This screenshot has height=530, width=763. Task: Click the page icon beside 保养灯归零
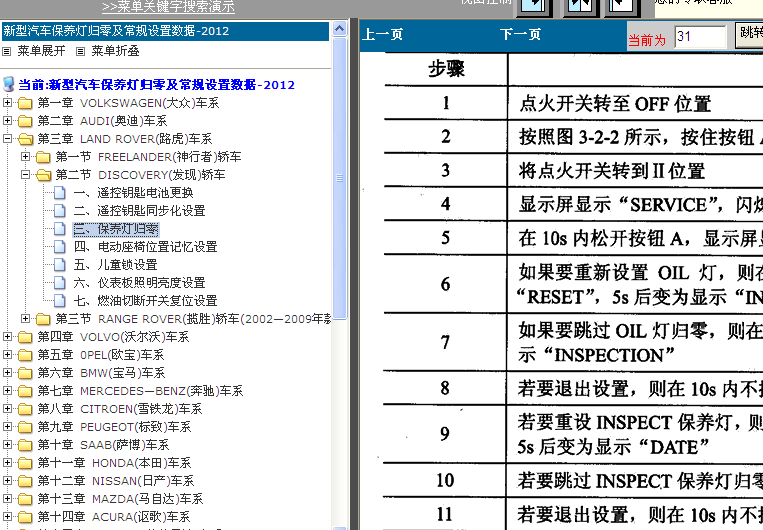tap(60, 229)
